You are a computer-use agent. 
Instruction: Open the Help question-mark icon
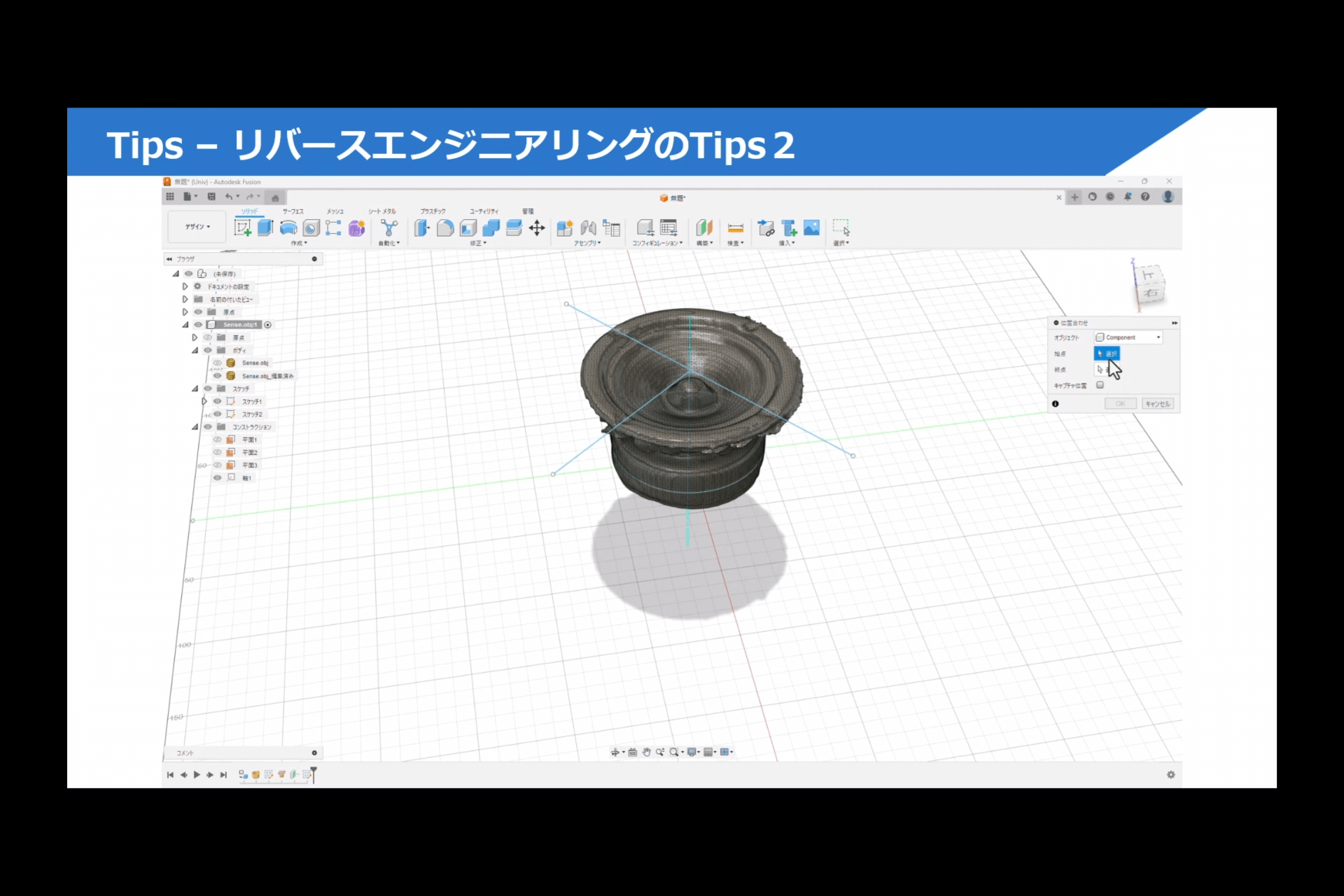(x=1145, y=197)
